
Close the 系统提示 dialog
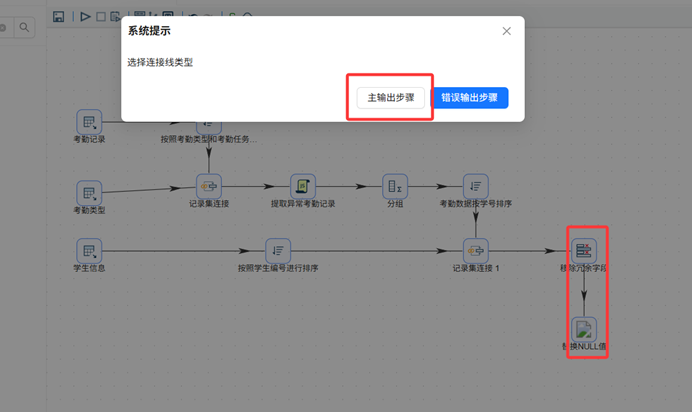coord(507,31)
